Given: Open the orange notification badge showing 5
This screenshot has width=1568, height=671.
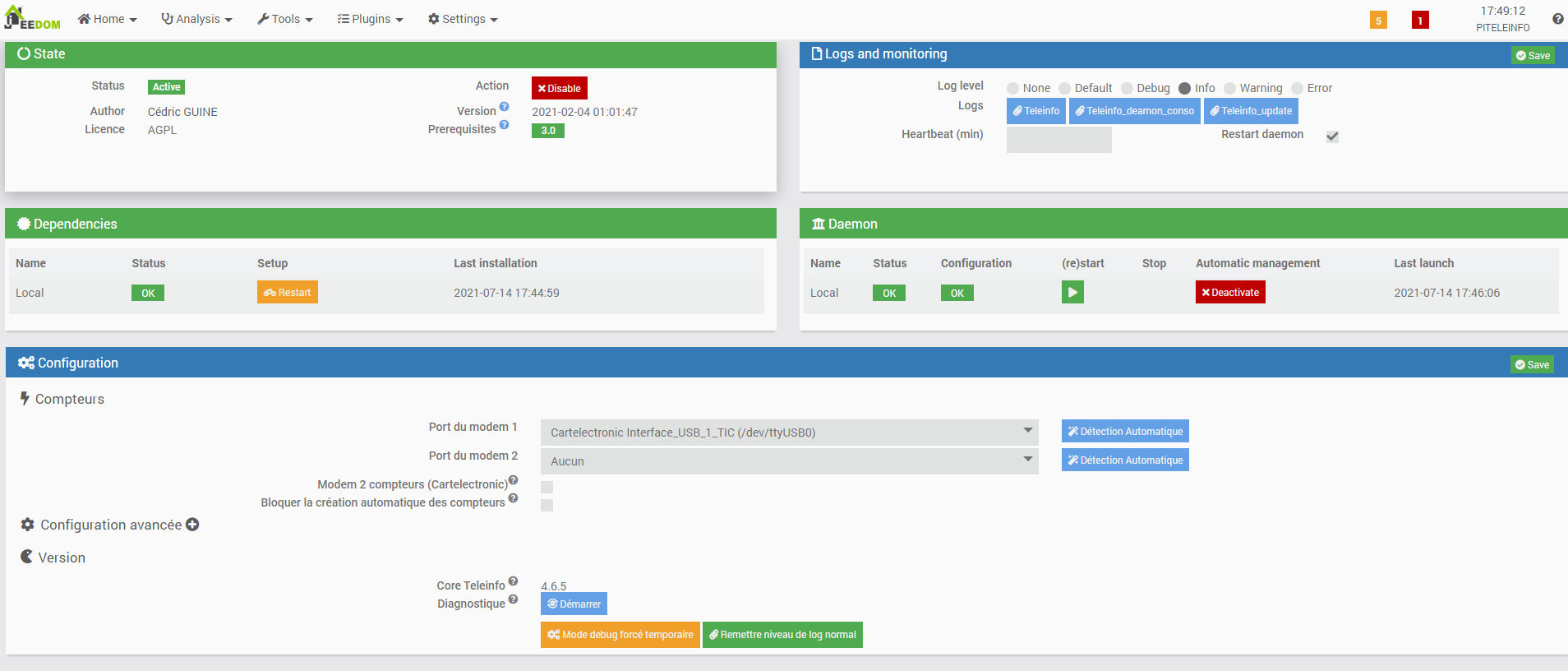Looking at the screenshot, I should [1378, 21].
